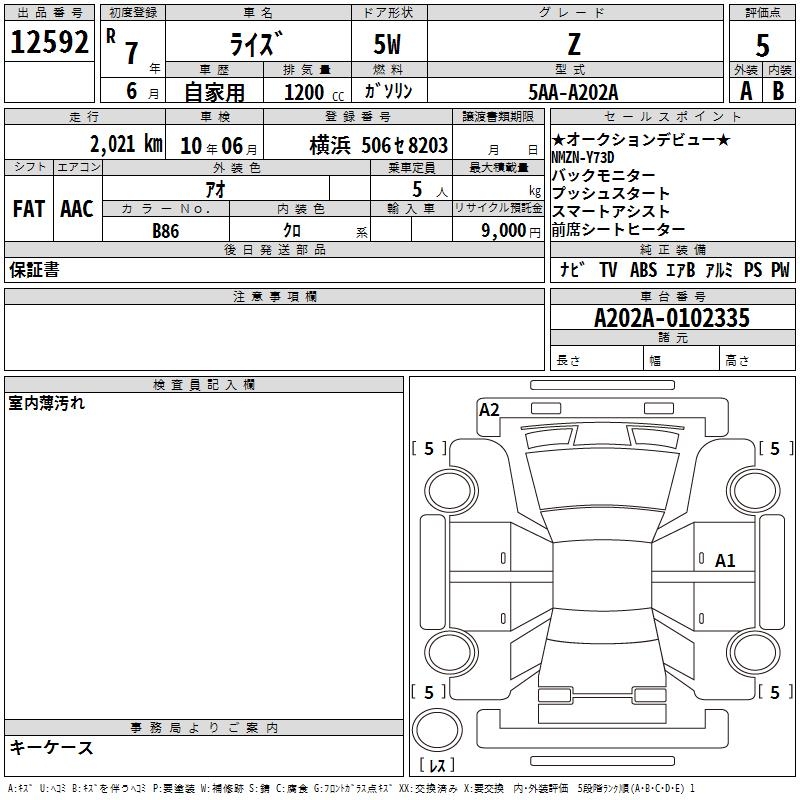This screenshot has width=800, height=800.
Task: Select the exterior grade A
Action: 746,91
